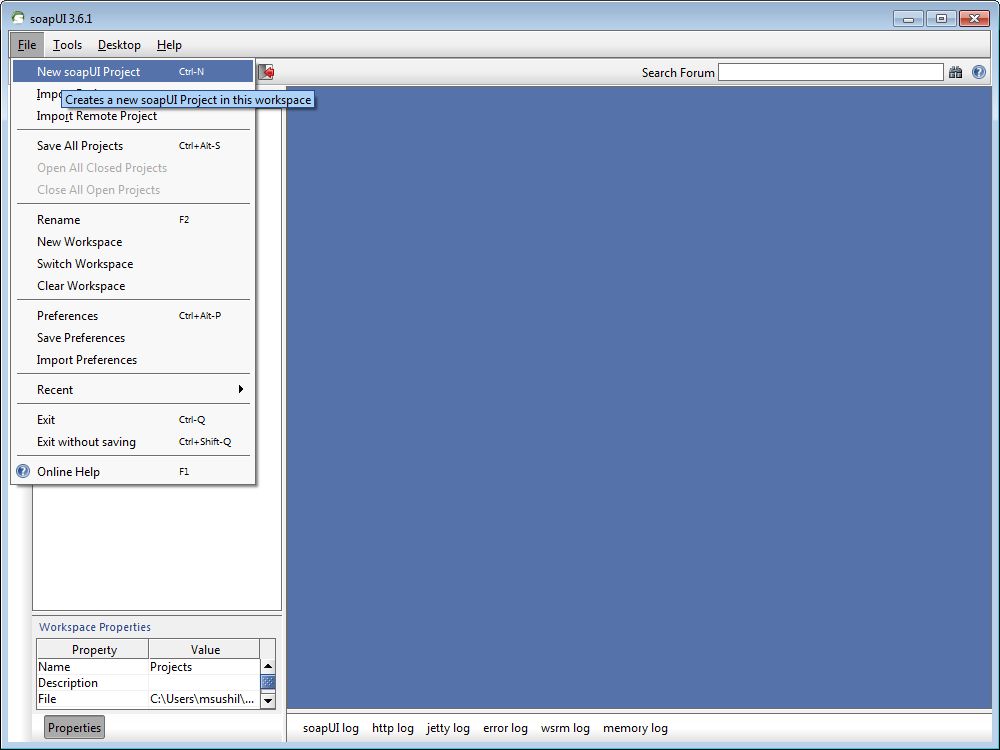
Task: Select Switch Workspace
Action: (x=84, y=263)
